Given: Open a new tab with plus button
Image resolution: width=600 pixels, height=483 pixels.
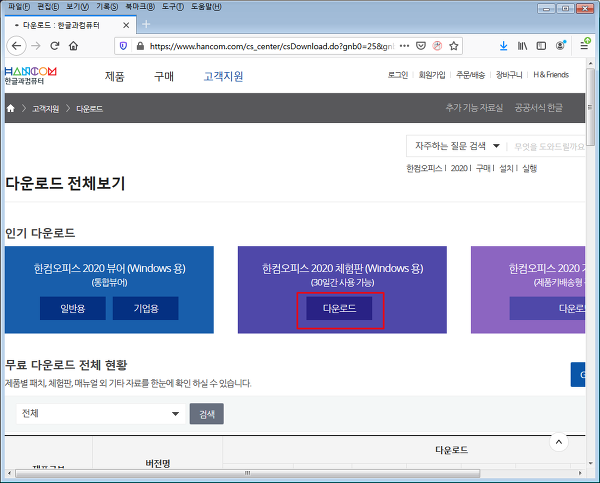Looking at the screenshot, I should pyautogui.click(x=146, y=24).
